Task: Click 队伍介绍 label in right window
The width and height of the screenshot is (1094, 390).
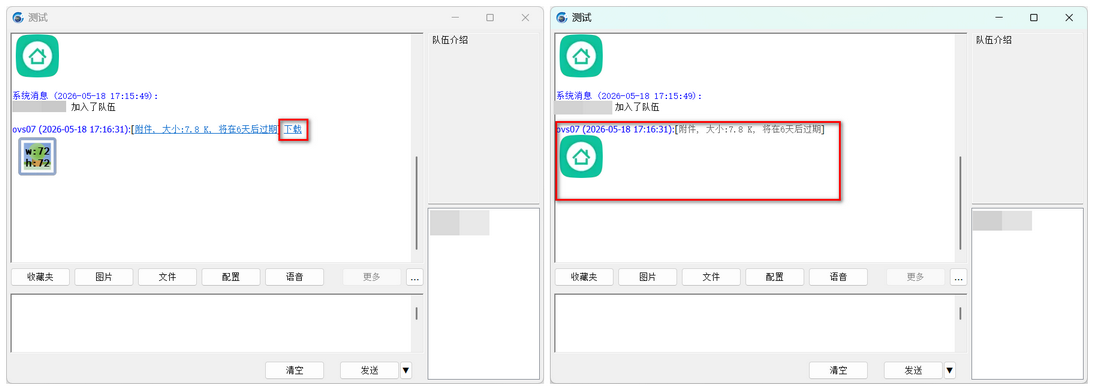Action: tap(994, 40)
